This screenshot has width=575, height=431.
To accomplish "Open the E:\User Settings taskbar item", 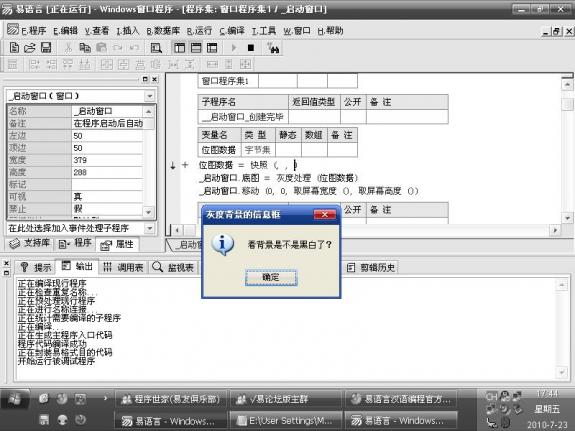I will 285,420.
